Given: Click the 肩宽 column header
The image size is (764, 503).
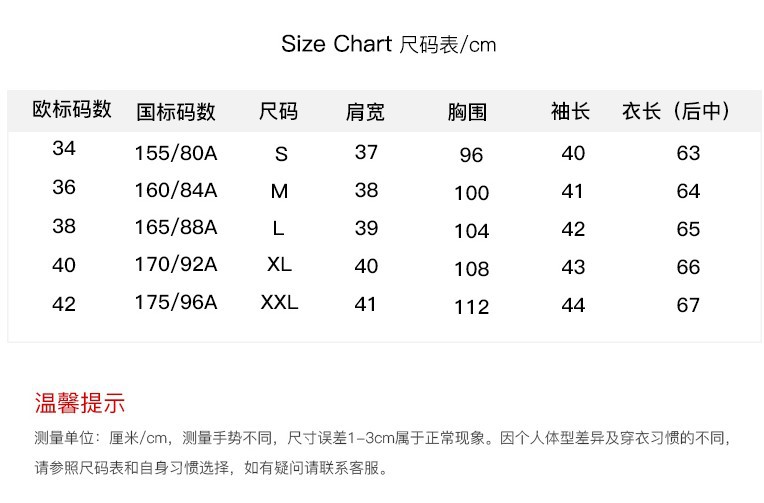Looking at the screenshot, I should [x=365, y=112].
